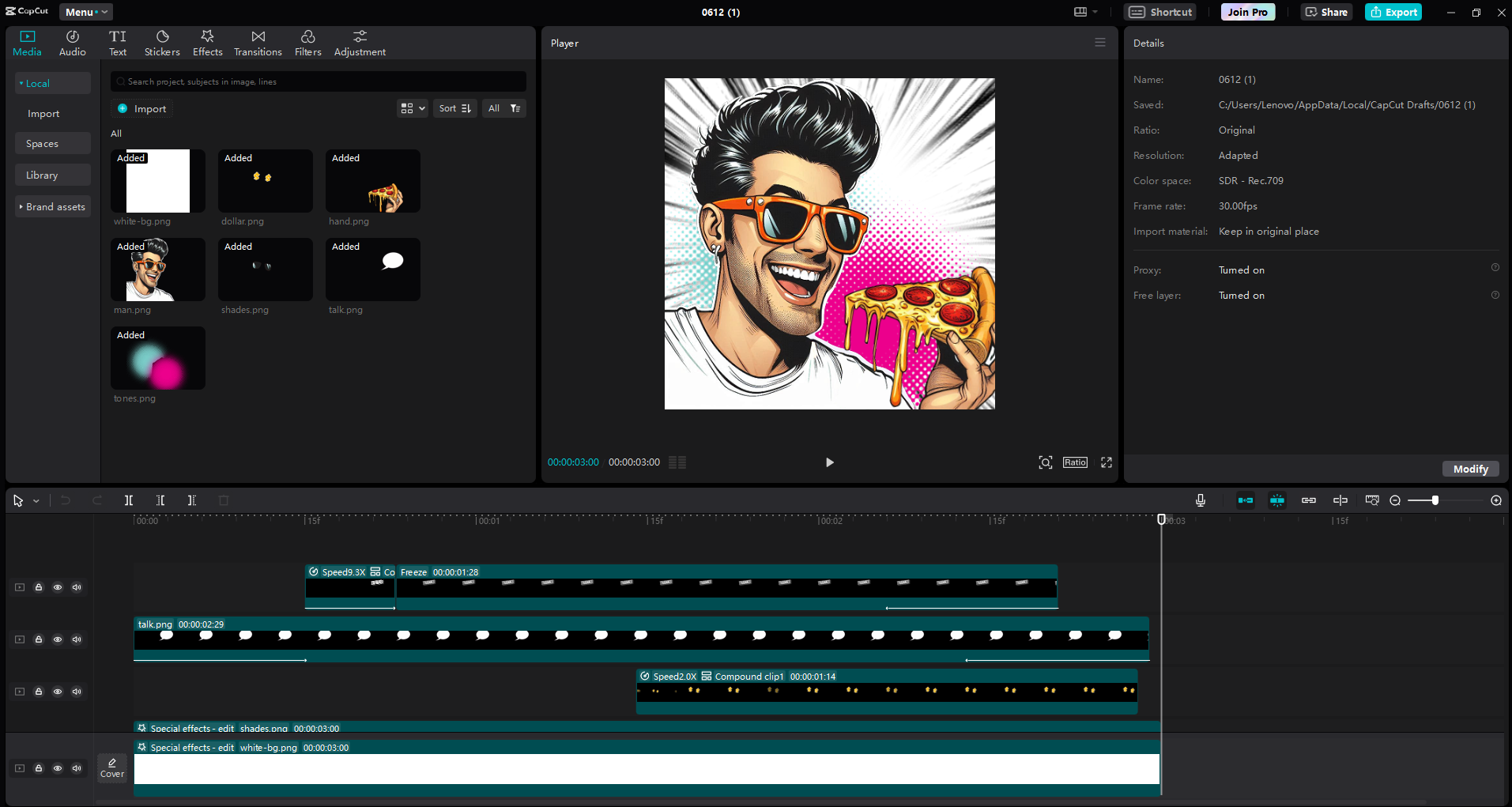Click delete-right trim icon
The width and height of the screenshot is (1512, 807).
(x=192, y=500)
